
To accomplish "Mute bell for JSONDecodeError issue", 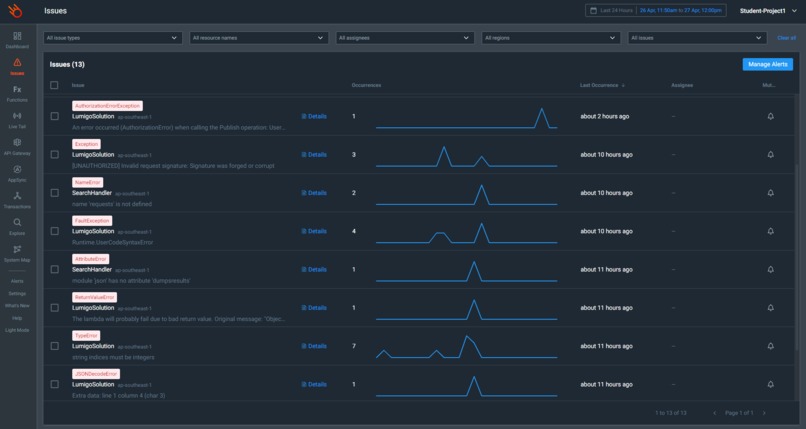I will tap(771, 384).
